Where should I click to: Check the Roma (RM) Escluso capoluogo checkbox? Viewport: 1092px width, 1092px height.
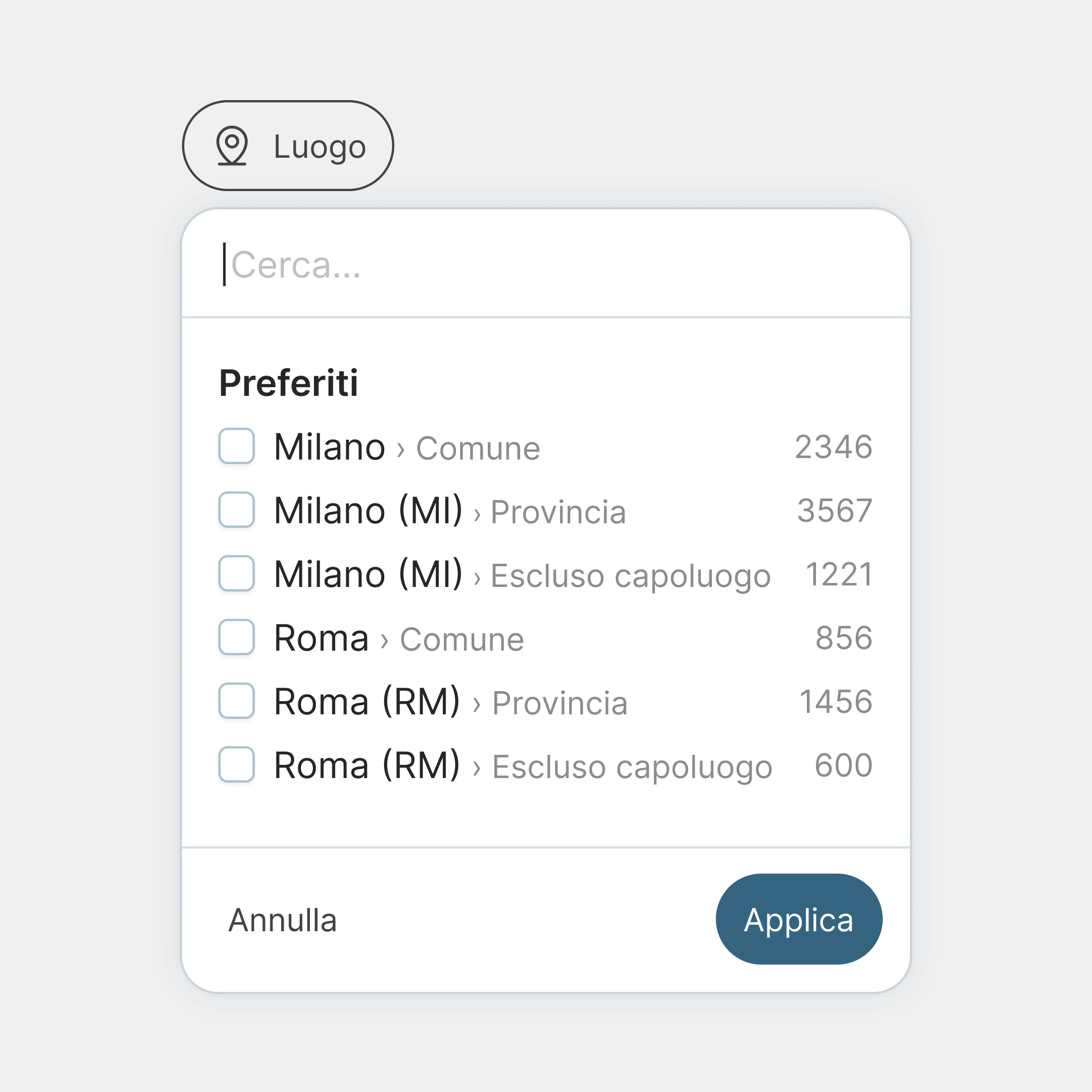pyautogui.click(x=237, y=767)
